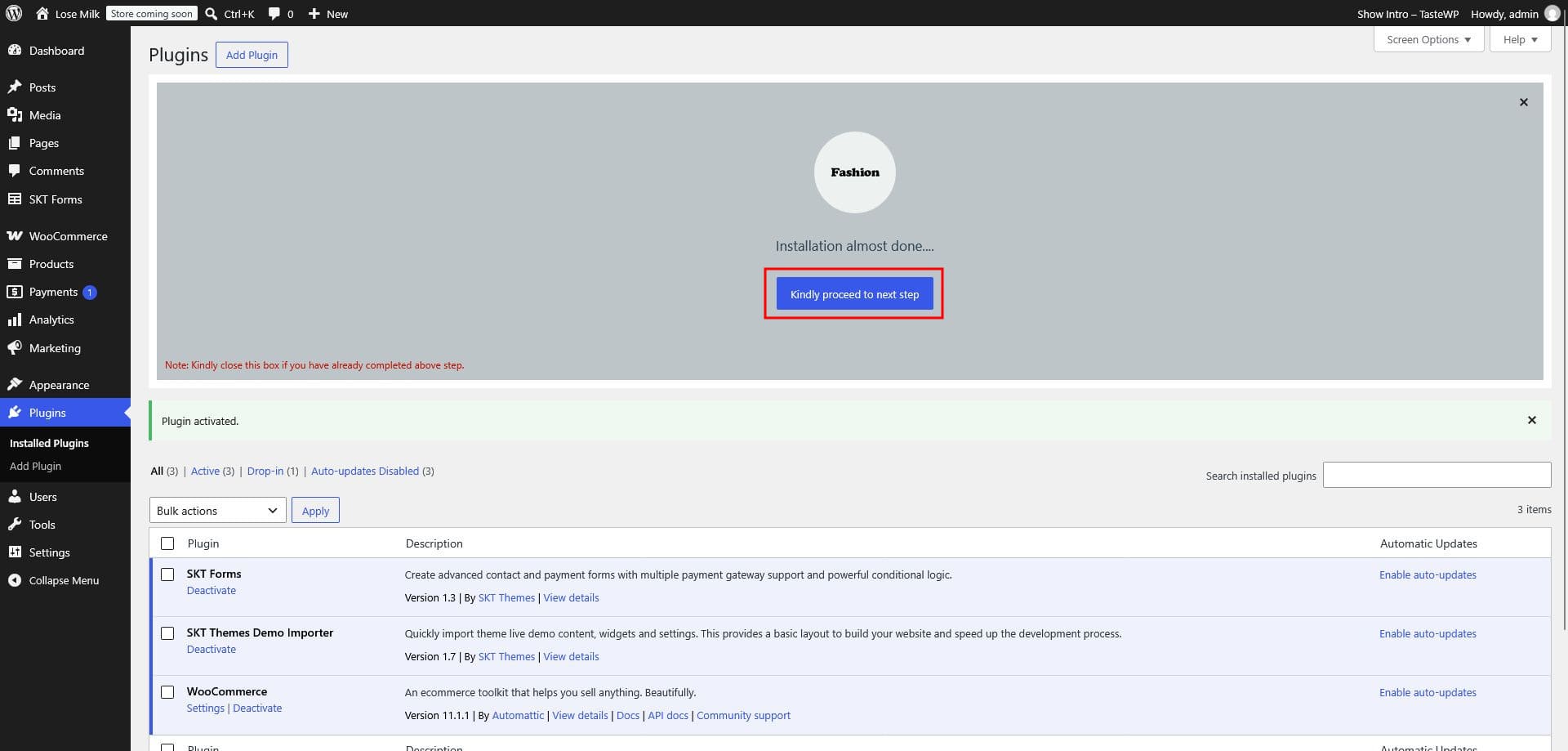This screenshot has height=751, width=1568.
Task: Click Store coming soon badge
Action: pyautogui.click(x=152, y=13)
